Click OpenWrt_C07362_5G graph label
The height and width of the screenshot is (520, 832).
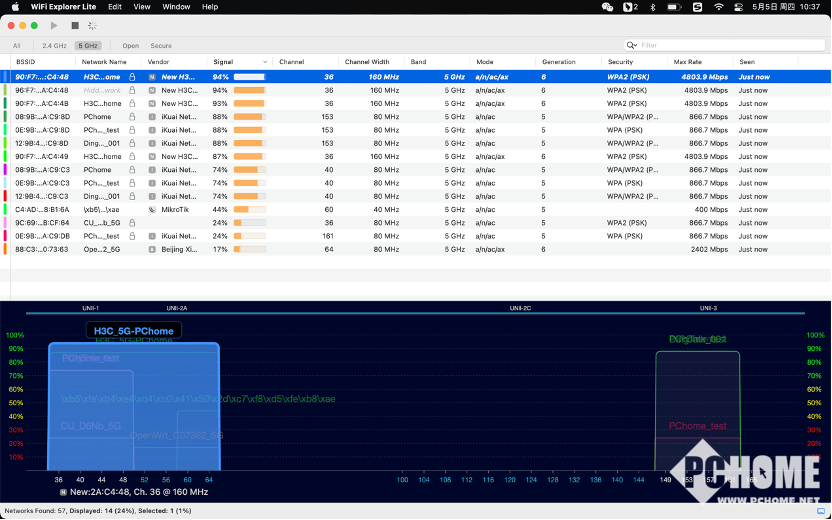click(x=177, y=436)
